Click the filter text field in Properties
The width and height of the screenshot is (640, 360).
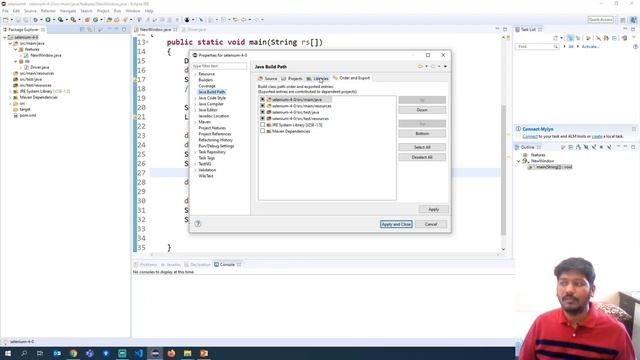219,66
